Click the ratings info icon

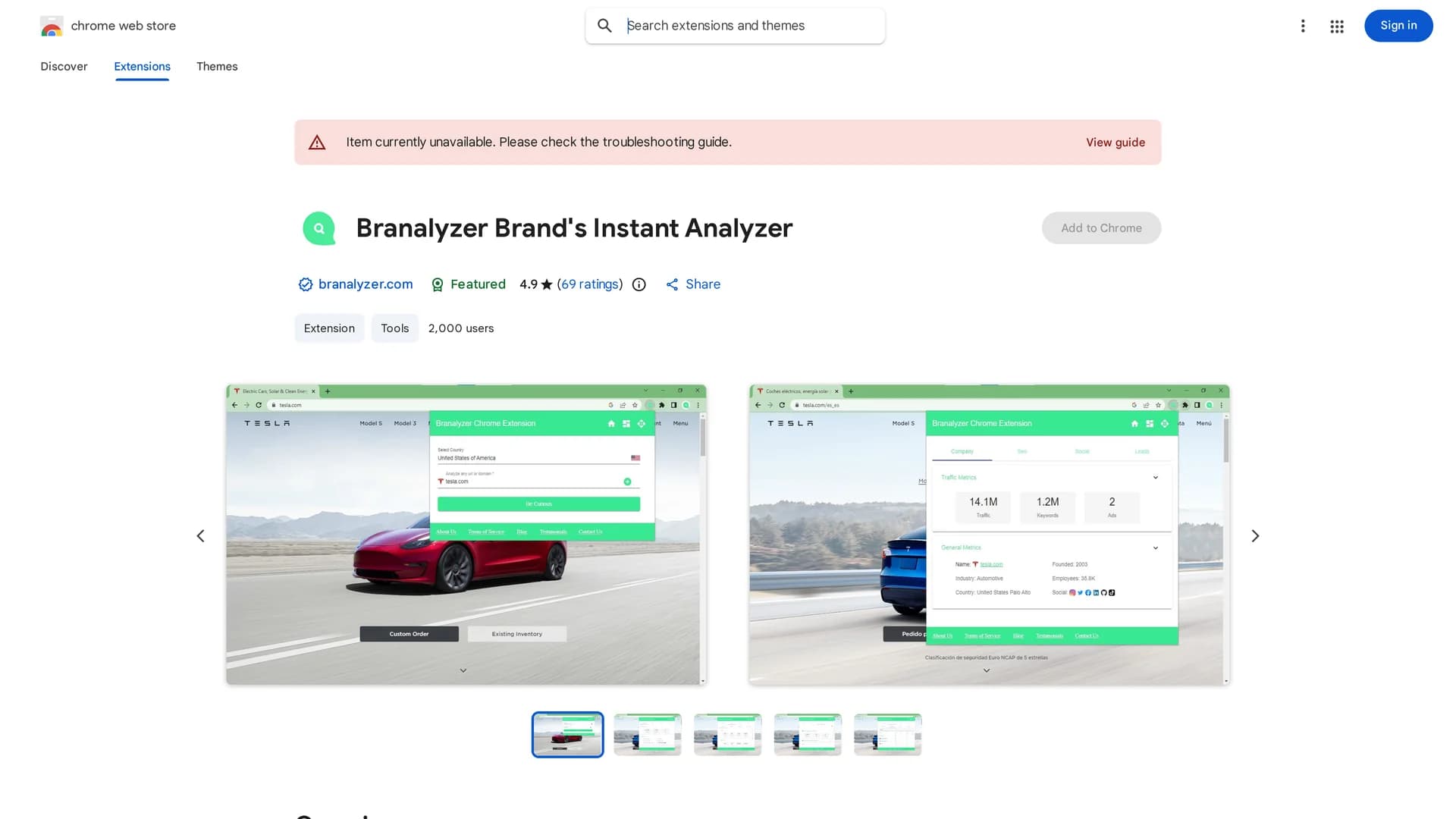(x=639, y=284)
